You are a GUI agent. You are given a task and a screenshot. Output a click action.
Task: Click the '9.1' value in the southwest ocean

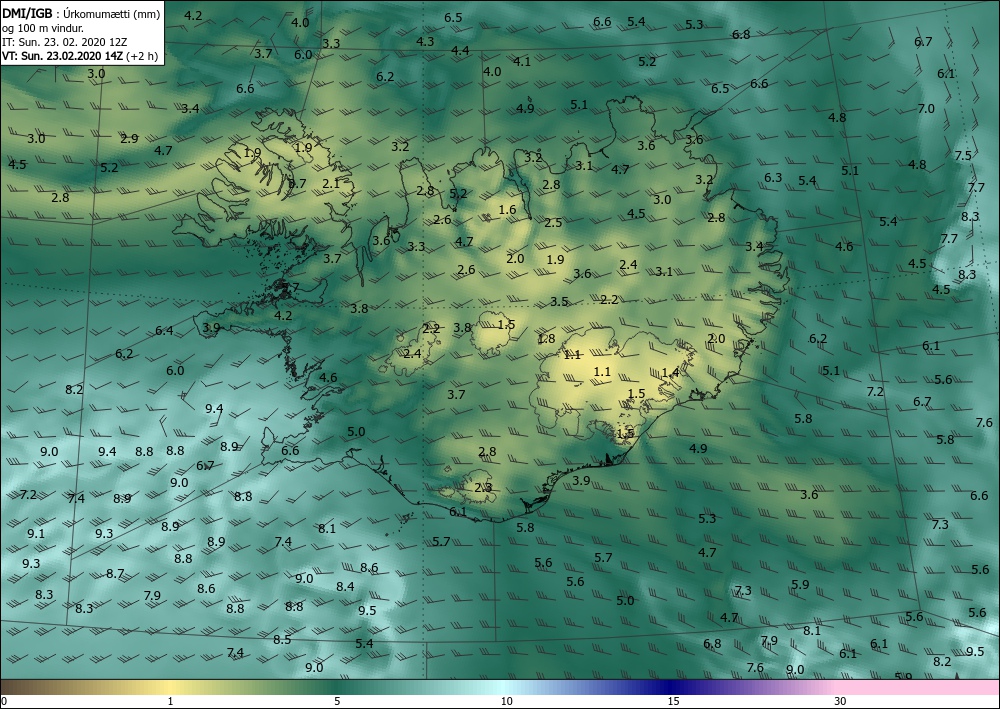coord(36,534)
